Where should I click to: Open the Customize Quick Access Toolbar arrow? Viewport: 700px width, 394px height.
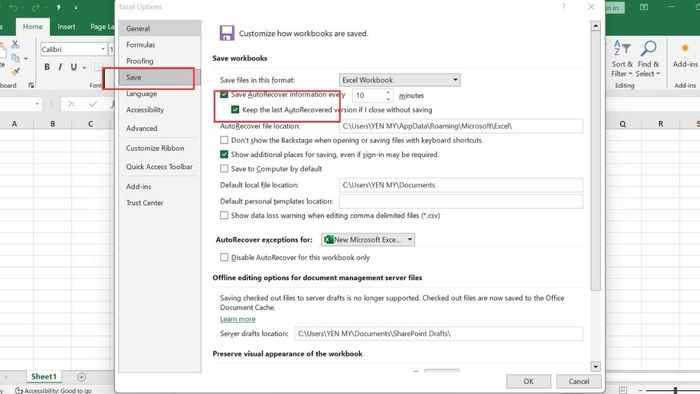76,8
